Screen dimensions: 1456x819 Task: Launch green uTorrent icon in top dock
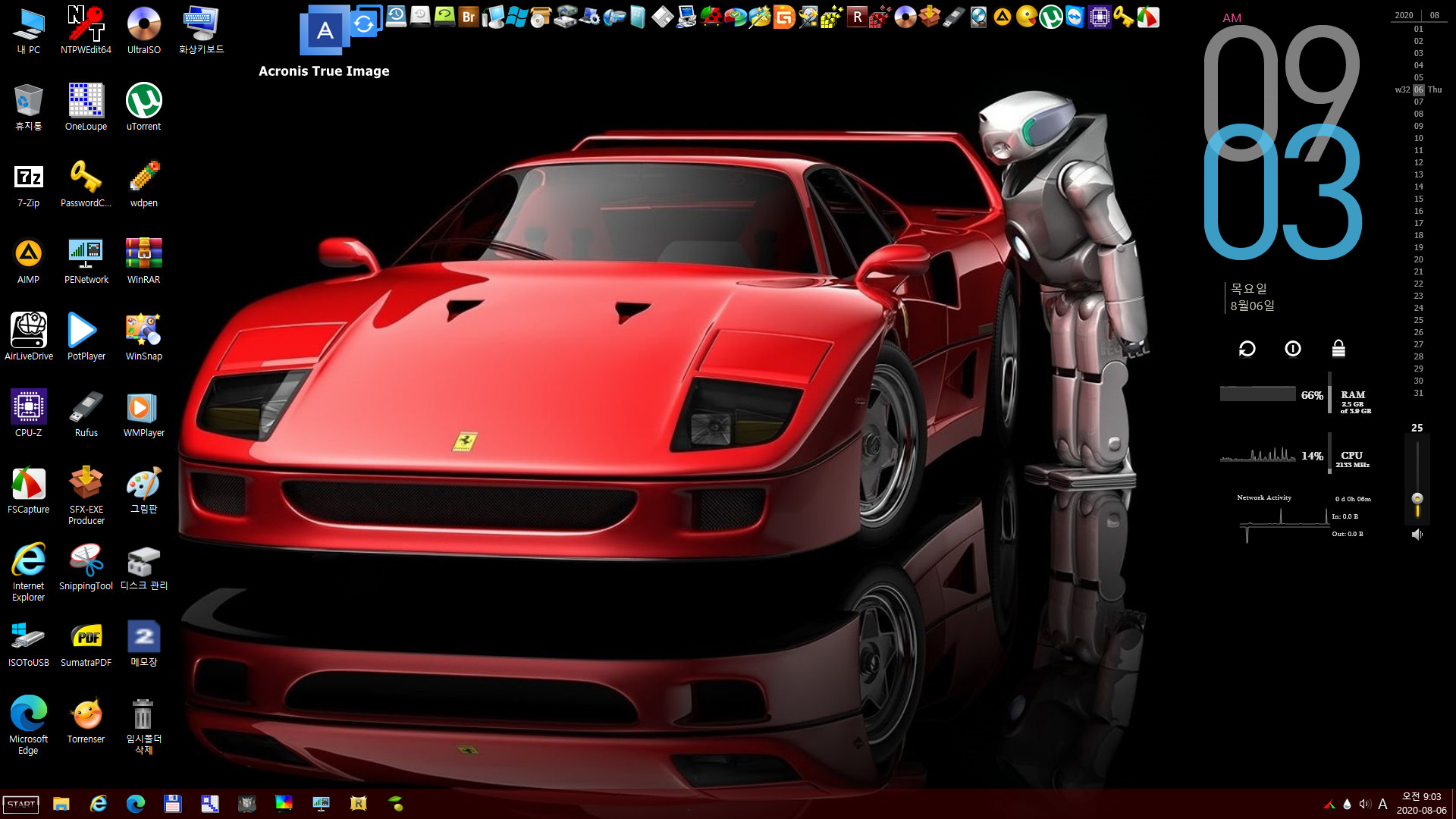coord(1050,17)
